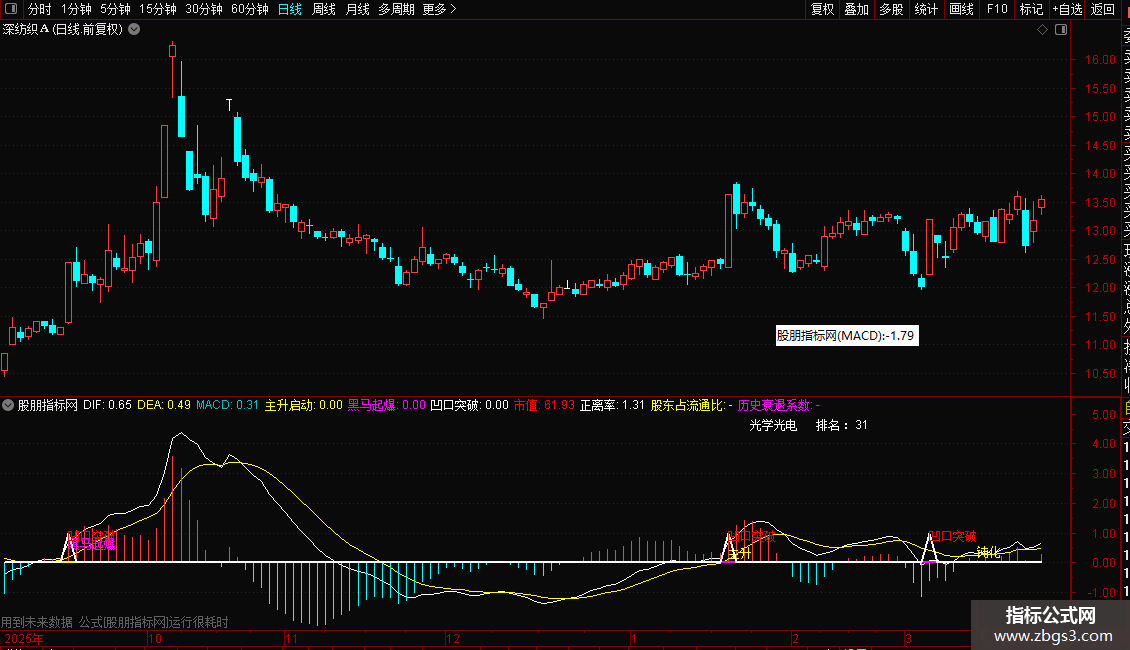Expand 更多 period options
1130x650 pixels.
[x=439, y=9]
